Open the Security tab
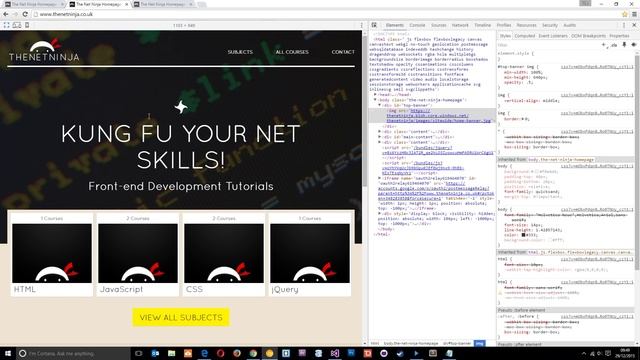Image resolution: width=640 pixels, height=360 pixels. [x=549, y=25]
